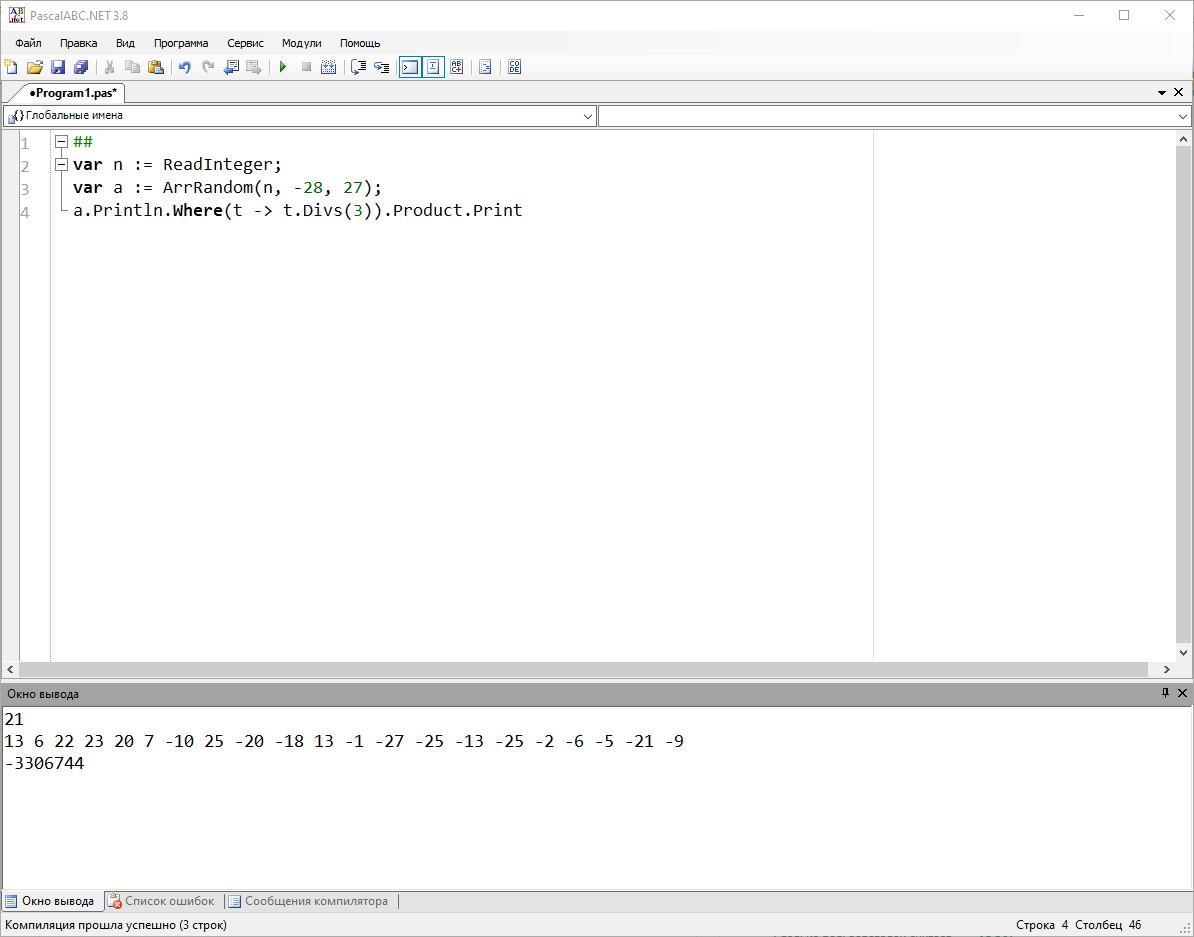Viewport: 1194px width, 937px height.
Task: Expand the empty members dropdown on right
Action: (x=1183, y=116)
